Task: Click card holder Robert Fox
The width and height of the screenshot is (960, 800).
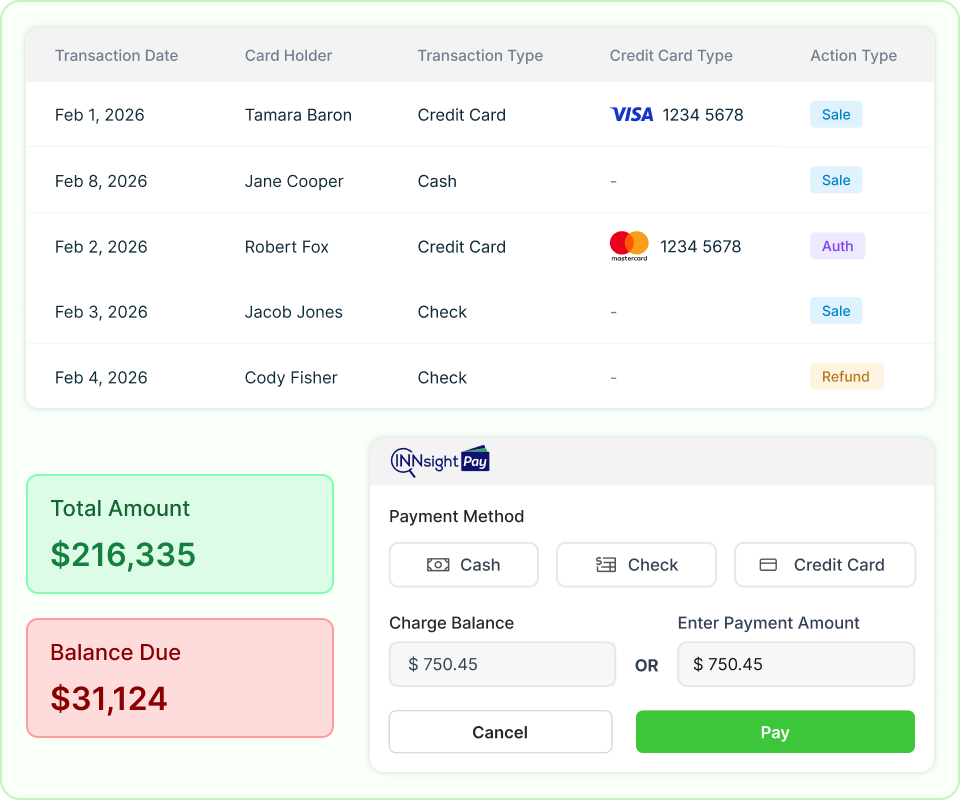Action: [x=287, y=247]
